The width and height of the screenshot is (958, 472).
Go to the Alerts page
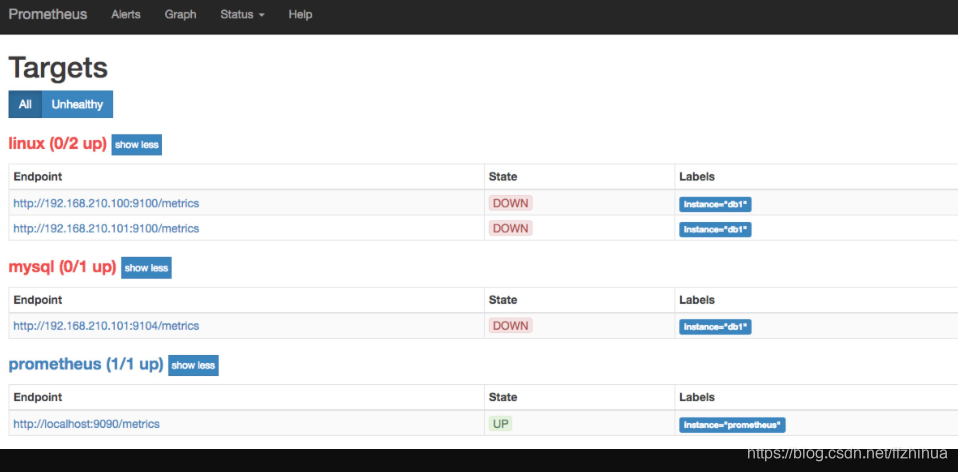click(x=126, y=14)
